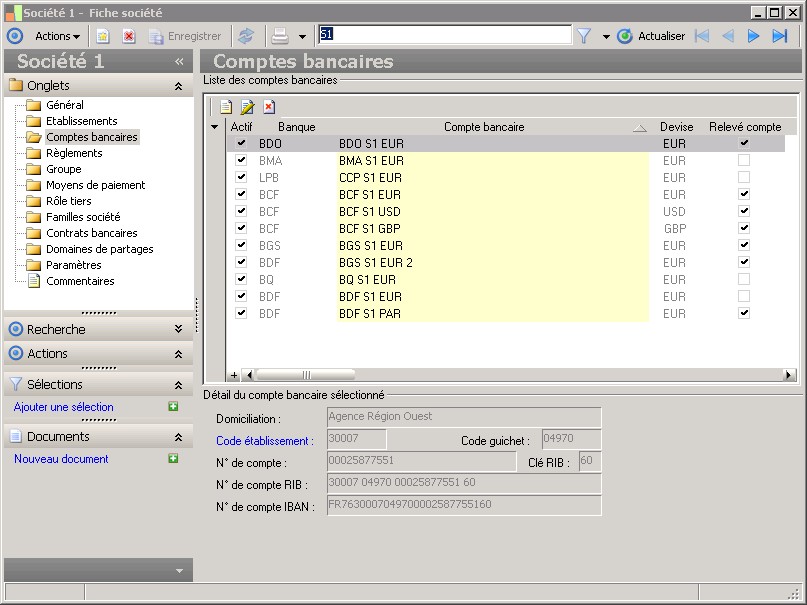
Task: Toggle Relevé compte checkbox for BDF S1 PAR
Action: [744, 313]
